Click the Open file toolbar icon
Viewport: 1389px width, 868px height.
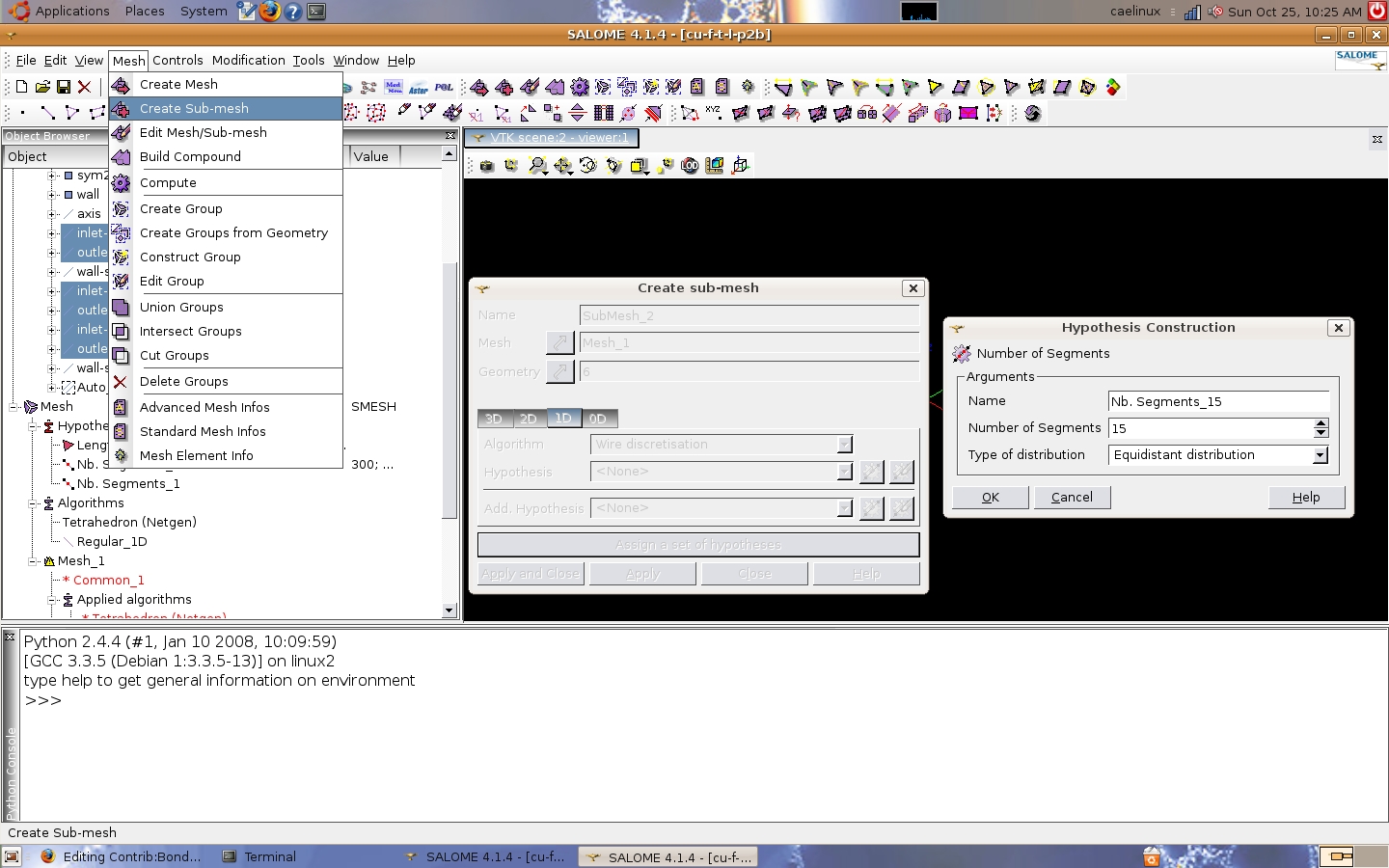tap(42, 87)
